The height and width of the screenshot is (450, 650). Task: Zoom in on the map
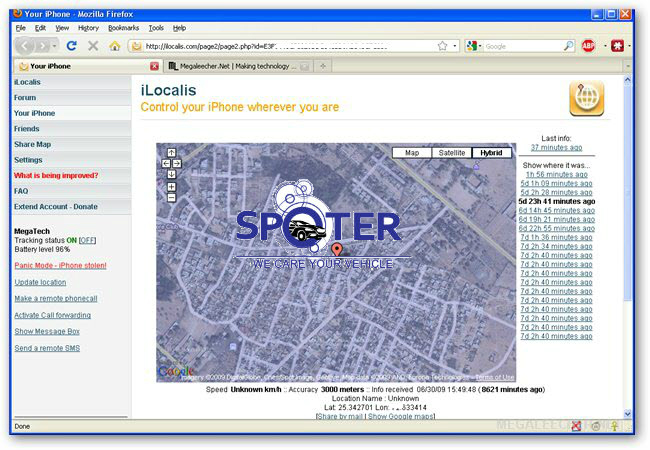click(x=172, y=187)
